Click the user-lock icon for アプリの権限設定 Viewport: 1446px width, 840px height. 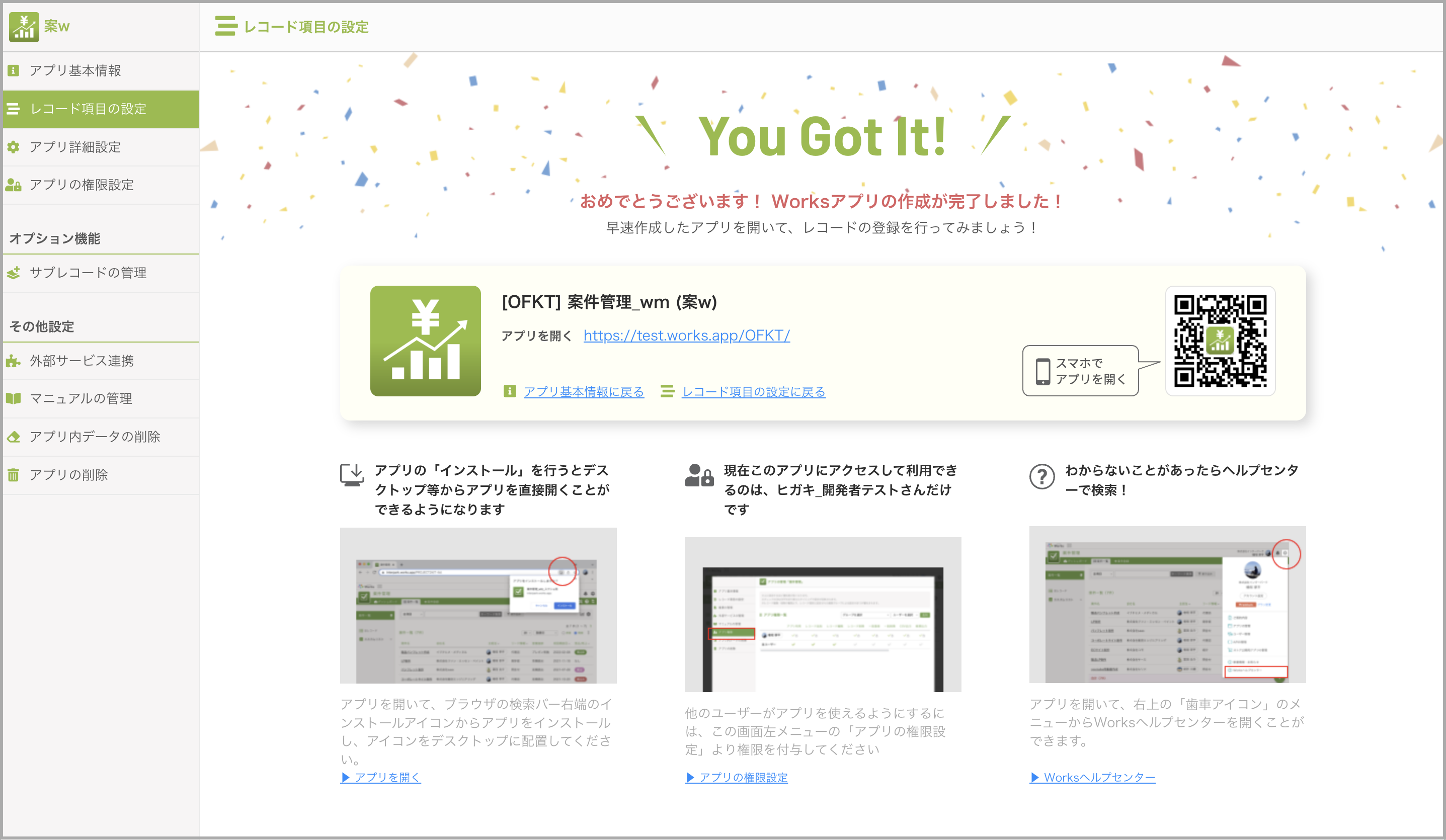click(x=13, y=185)
